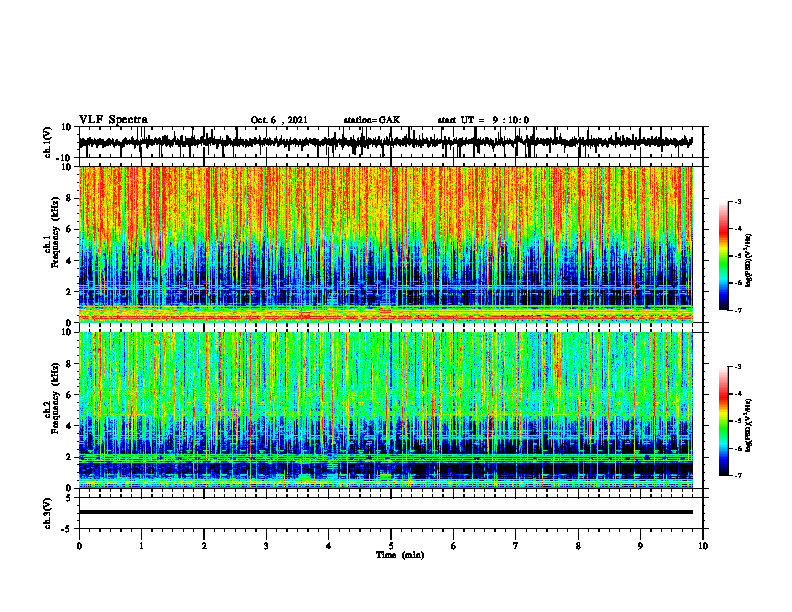Click the "-10" tick on ch.1(V) axis
Viewport: 792px width, 612px height.
pyautogui.click(x=65, y=158)
